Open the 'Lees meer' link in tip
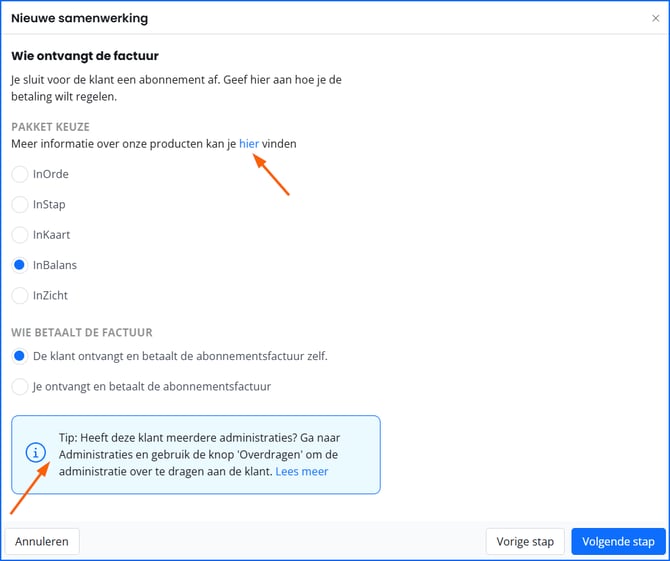670x561 pixels. coord(302,471)
